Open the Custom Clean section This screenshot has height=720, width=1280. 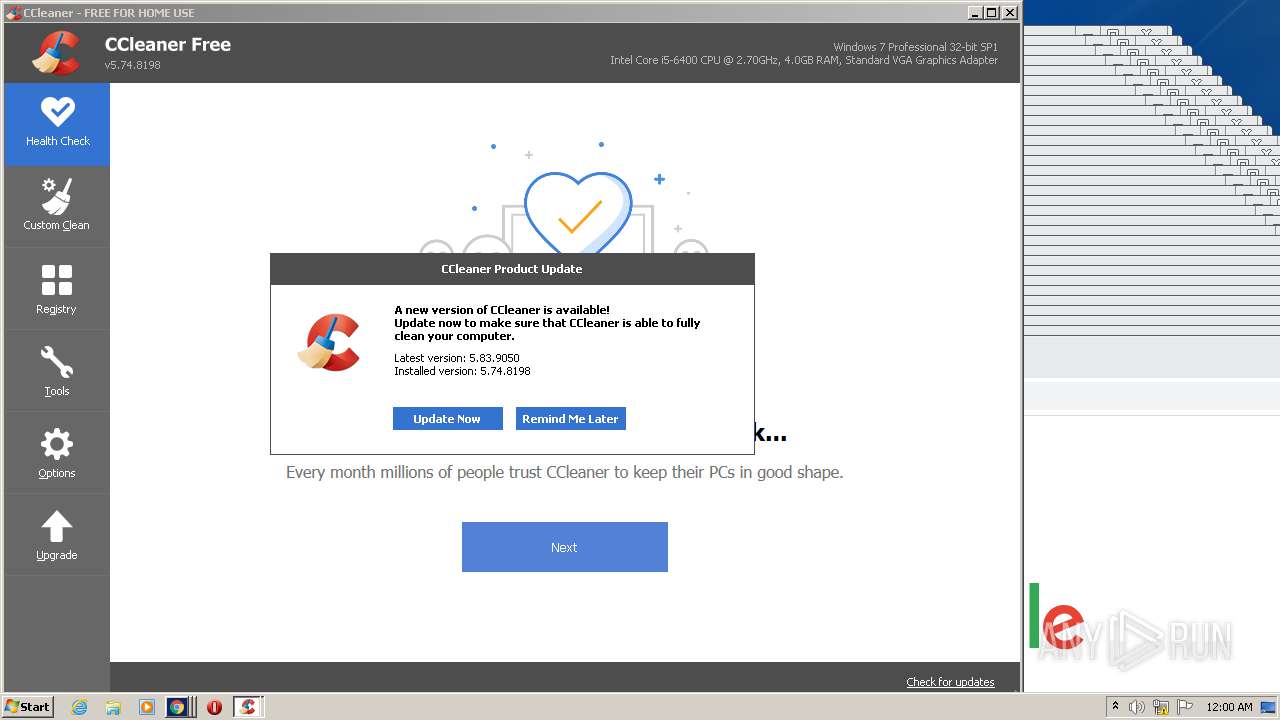(57, 206)
